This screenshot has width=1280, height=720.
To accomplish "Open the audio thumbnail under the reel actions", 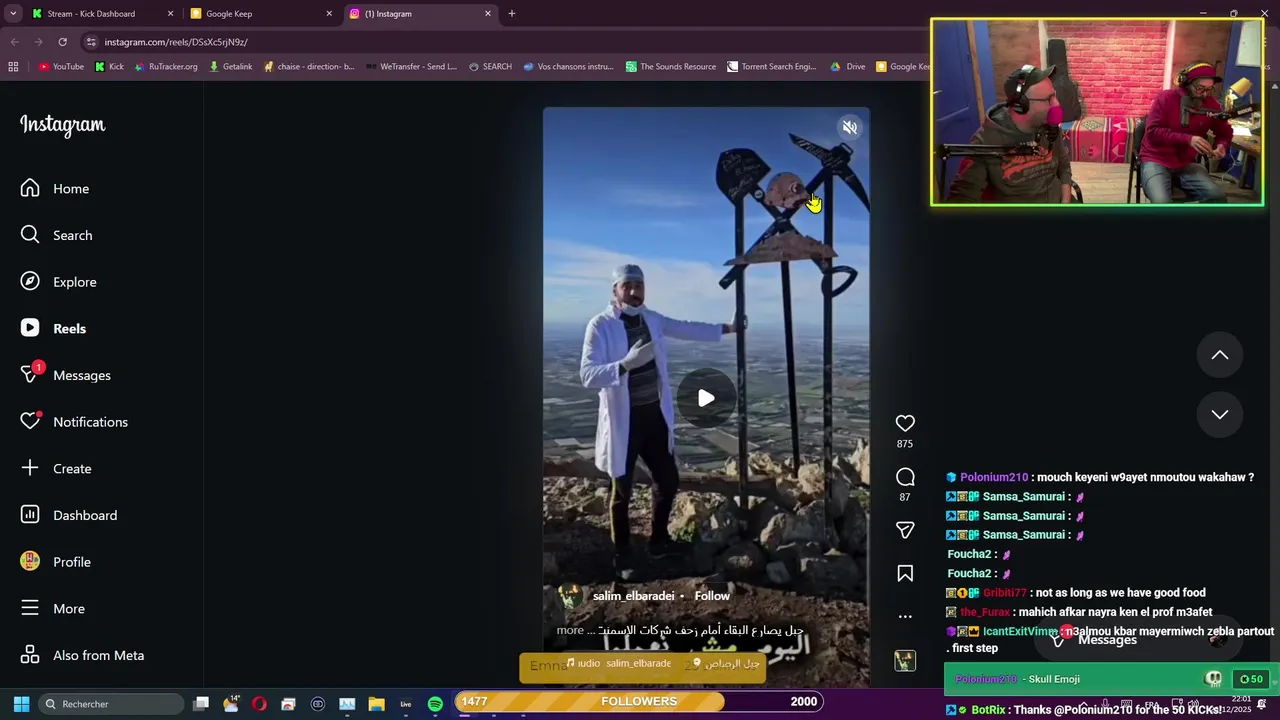I will coord(905,661).
